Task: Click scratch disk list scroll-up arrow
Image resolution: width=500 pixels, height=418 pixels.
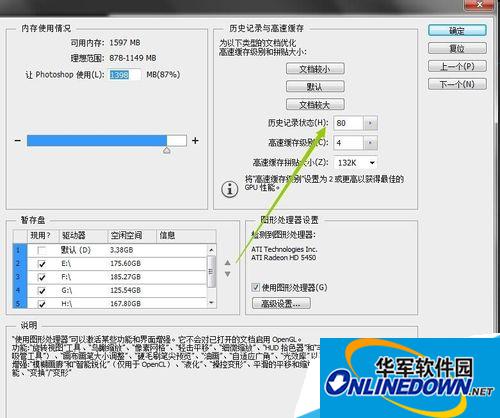Action: [x=211, y=250]
